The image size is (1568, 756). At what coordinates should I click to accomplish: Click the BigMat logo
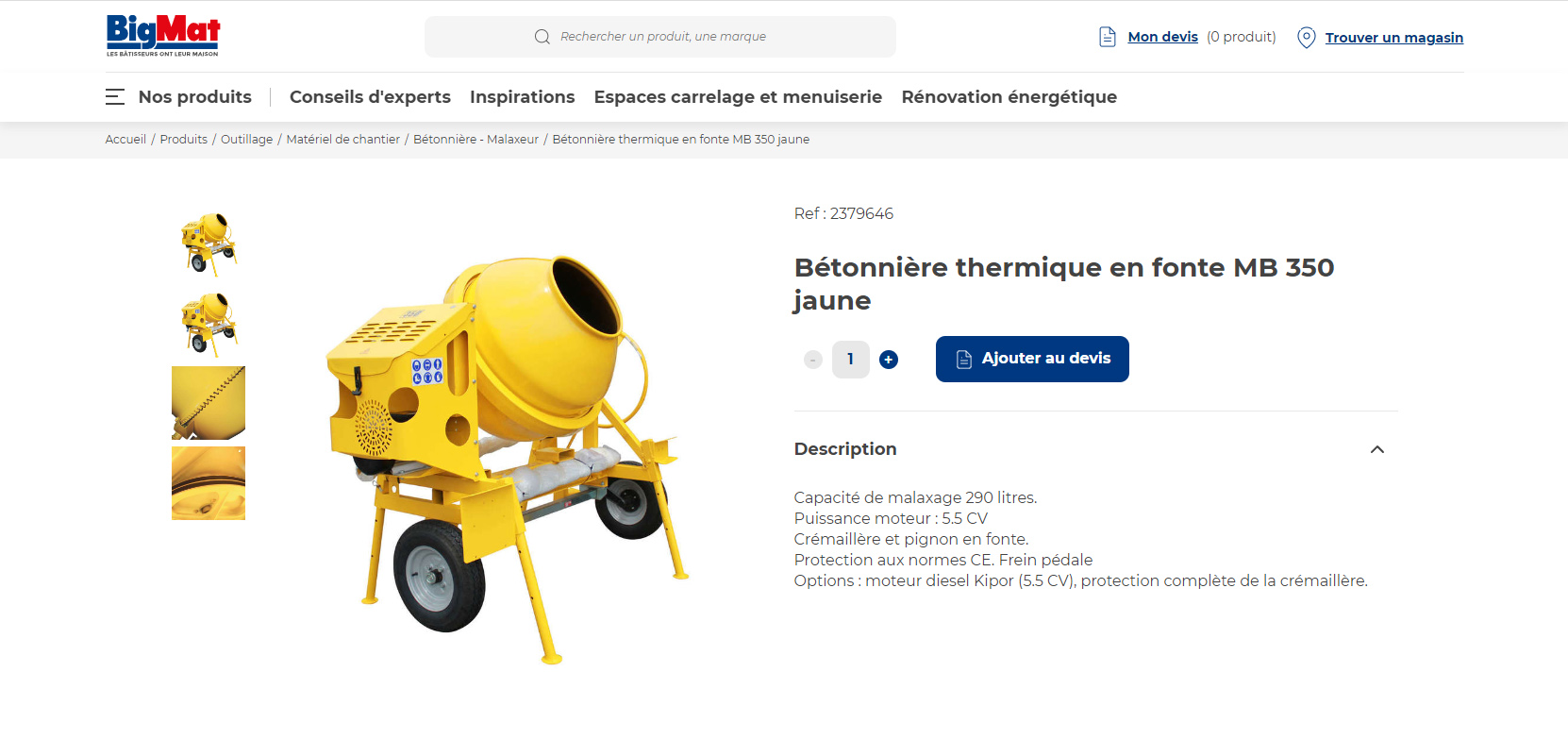coord(163,36)
